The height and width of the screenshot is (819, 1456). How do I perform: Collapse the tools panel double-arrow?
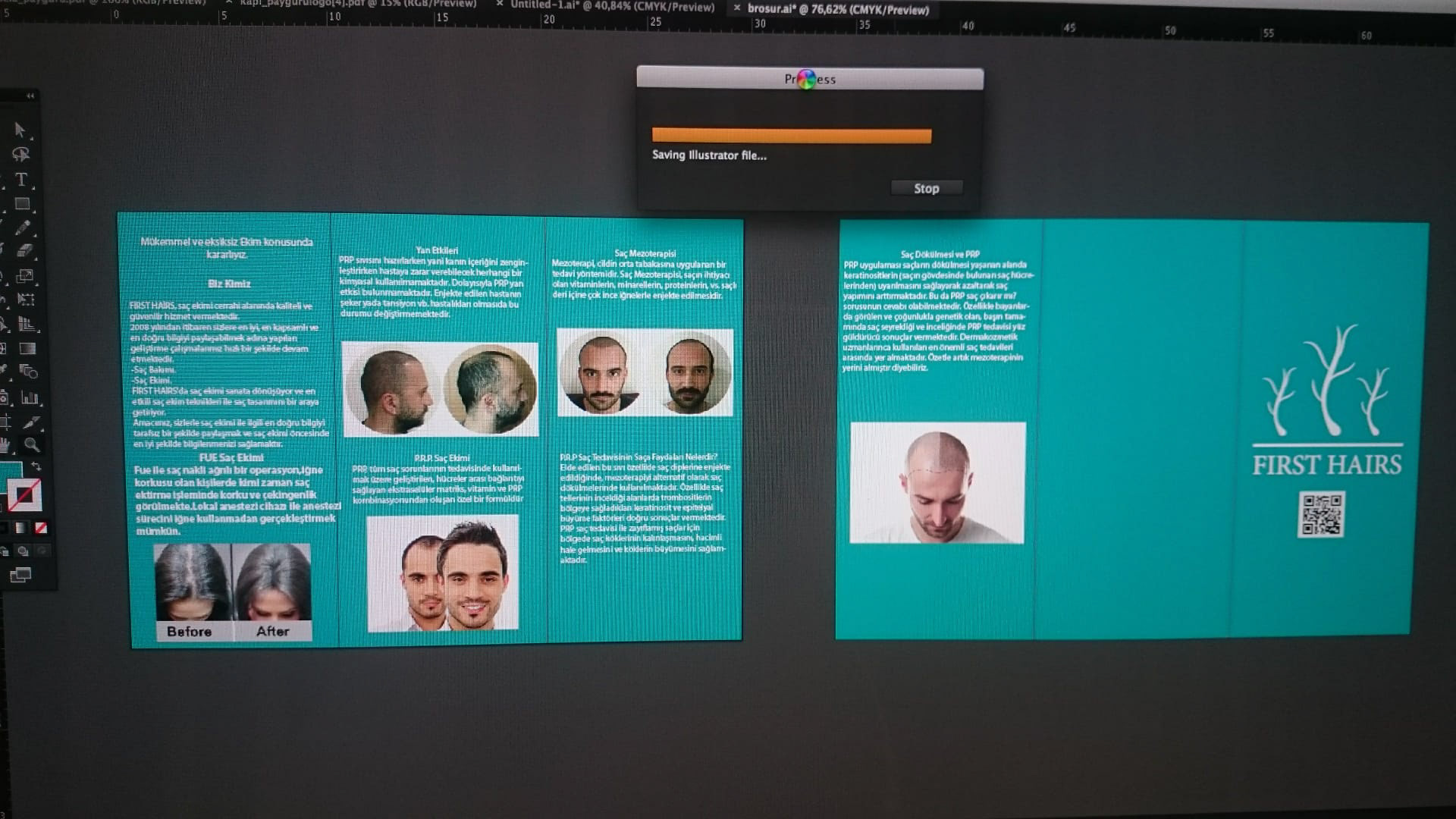[x=30, y=96]
